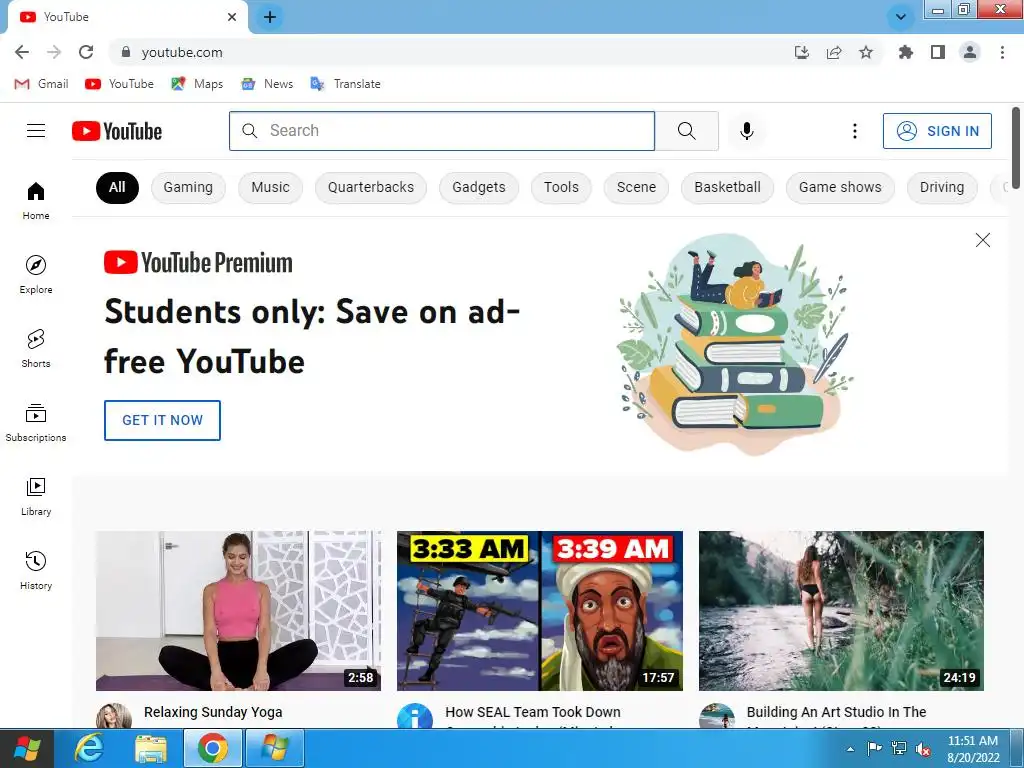
Task: Open File Explorer from taskbar
Action: (151, 748)
